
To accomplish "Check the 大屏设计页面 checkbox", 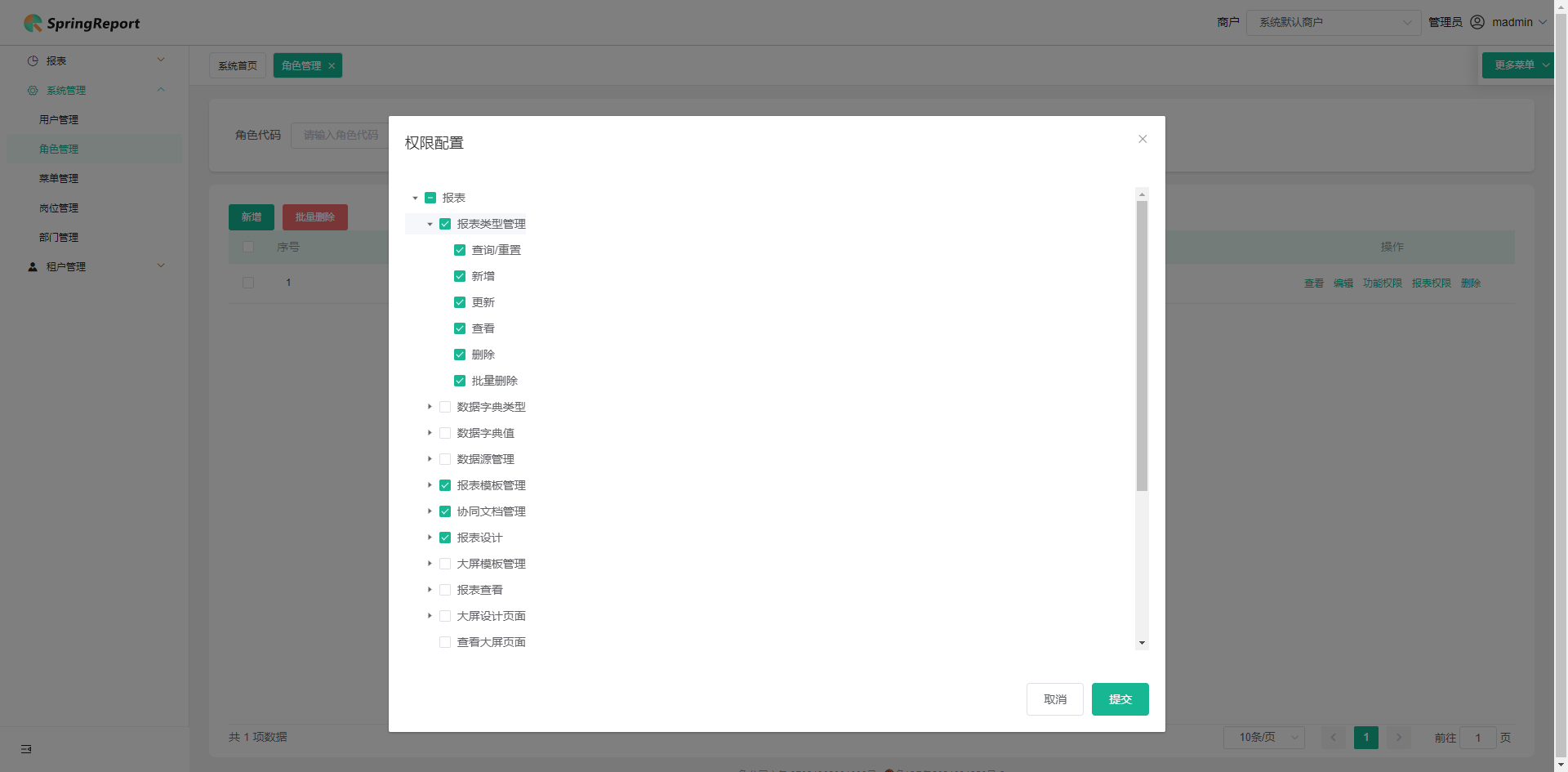I will tap(445, 616).
